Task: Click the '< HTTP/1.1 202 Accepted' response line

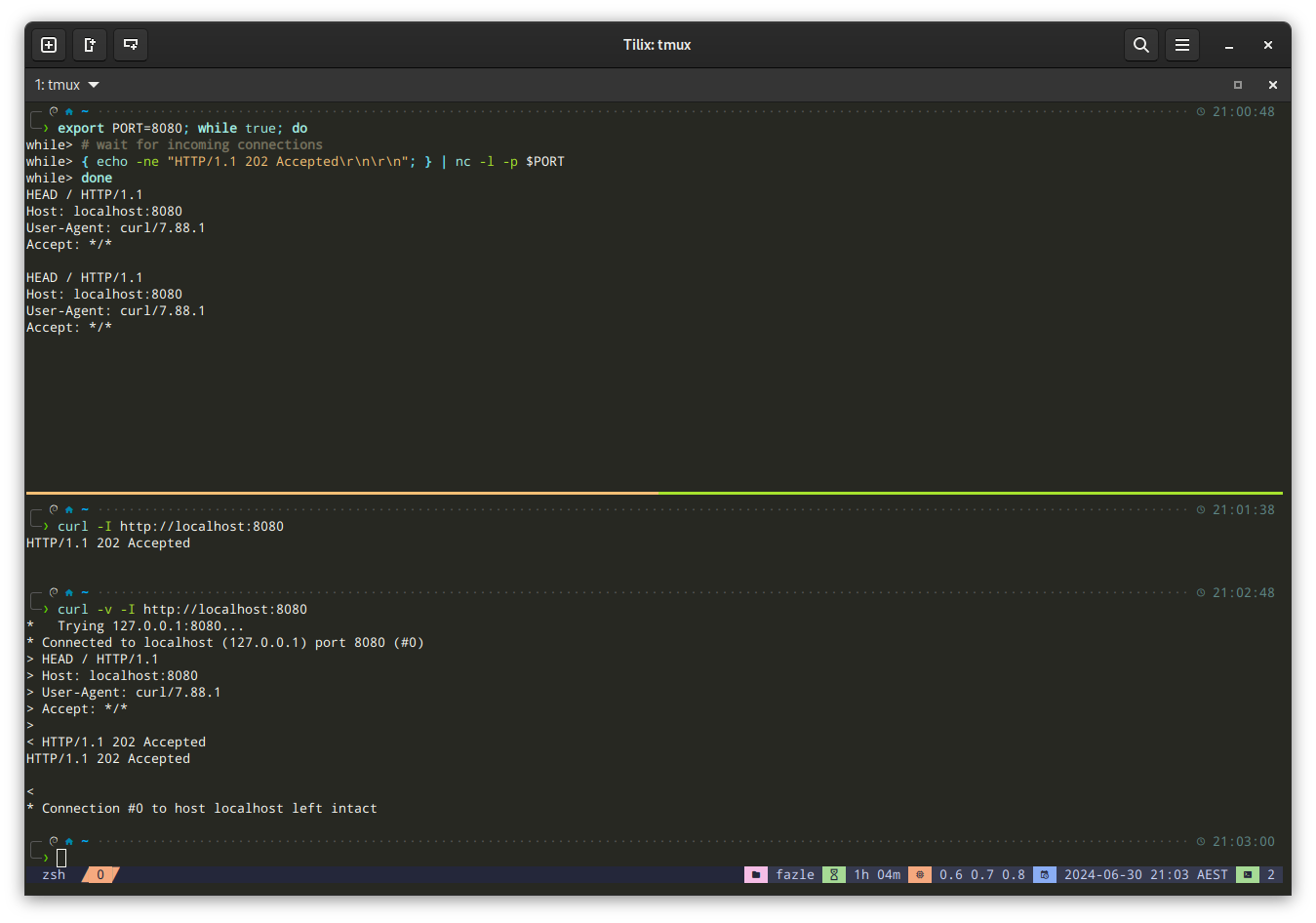Action: [116, 742]
